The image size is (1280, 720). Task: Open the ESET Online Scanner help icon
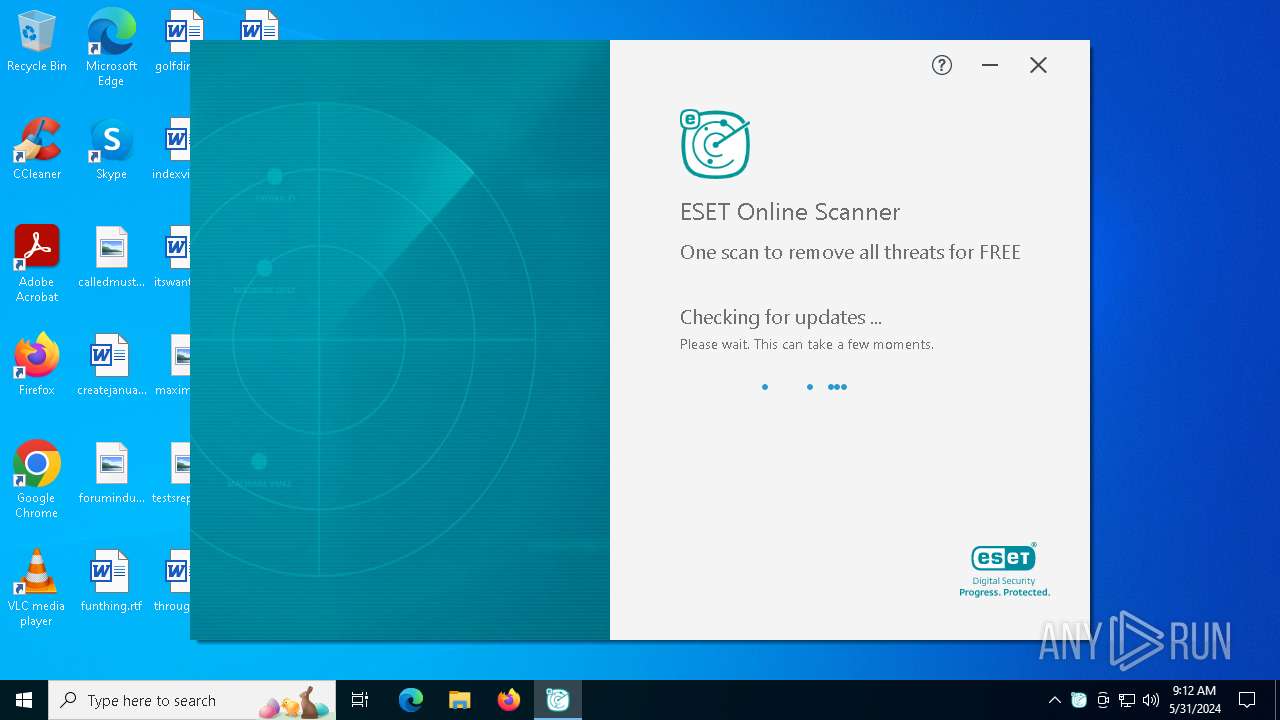coord(942,65)
